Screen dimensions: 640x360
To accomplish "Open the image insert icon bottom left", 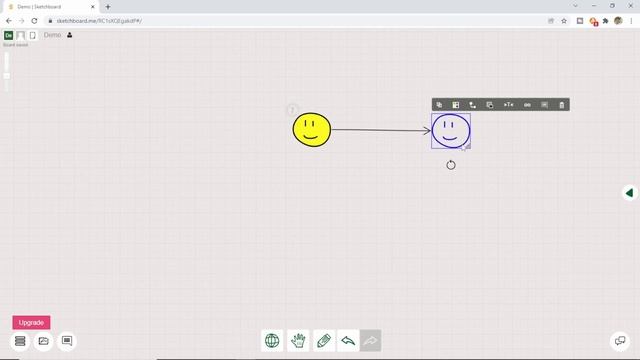I will (x=43, y=341).
